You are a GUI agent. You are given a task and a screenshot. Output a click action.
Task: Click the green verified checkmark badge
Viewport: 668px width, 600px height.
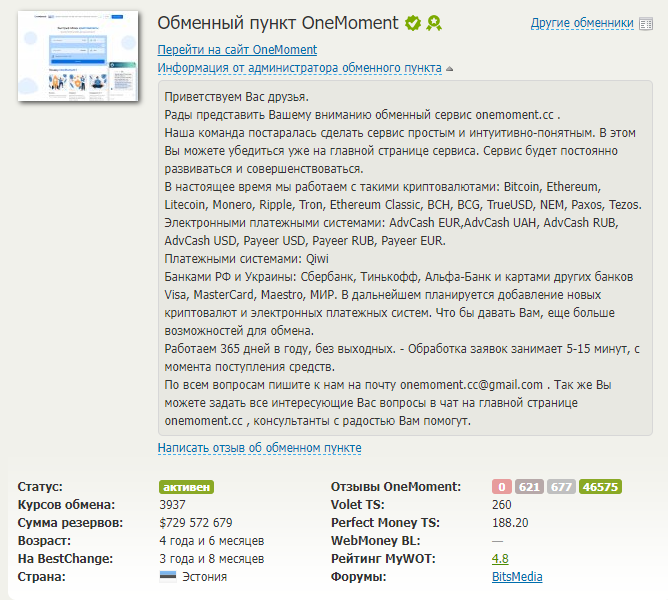pyautogui.click(x=412, y=23)
